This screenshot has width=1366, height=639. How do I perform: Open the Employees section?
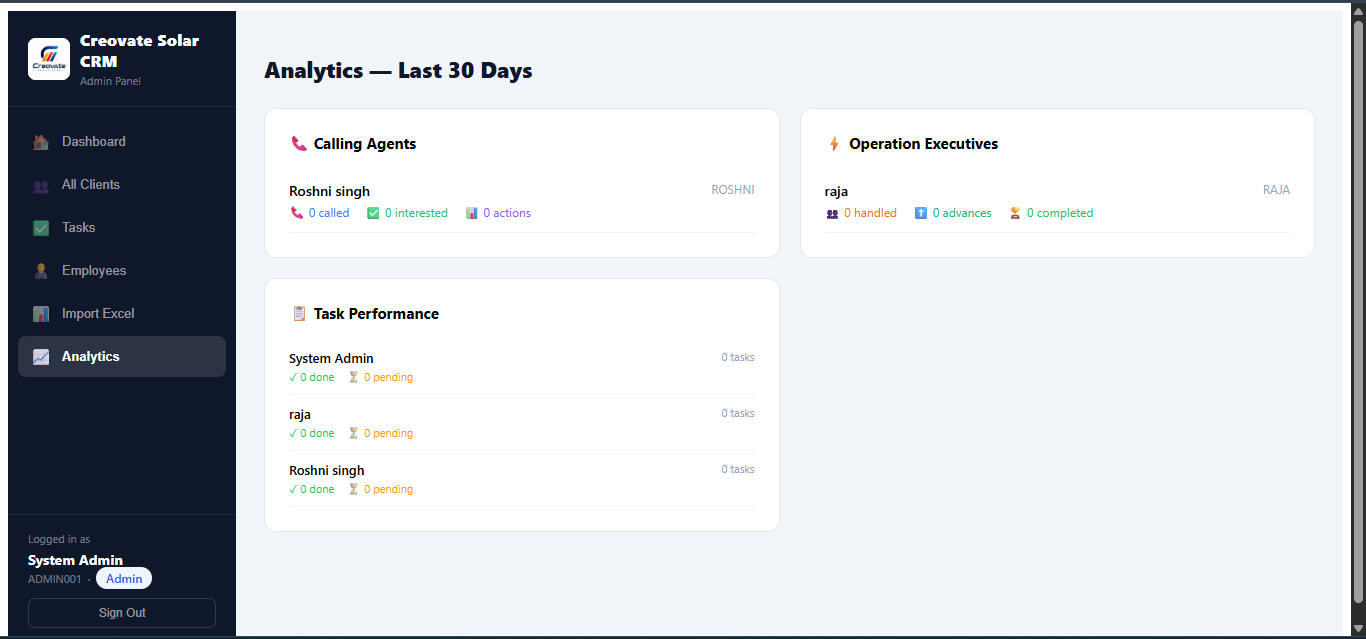click(x=122, y=271)
